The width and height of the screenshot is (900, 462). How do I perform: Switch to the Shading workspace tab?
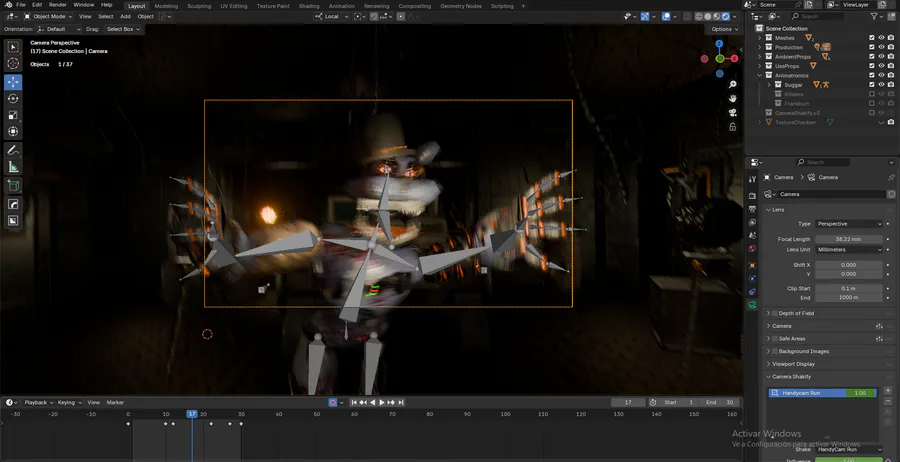[309, 6]
